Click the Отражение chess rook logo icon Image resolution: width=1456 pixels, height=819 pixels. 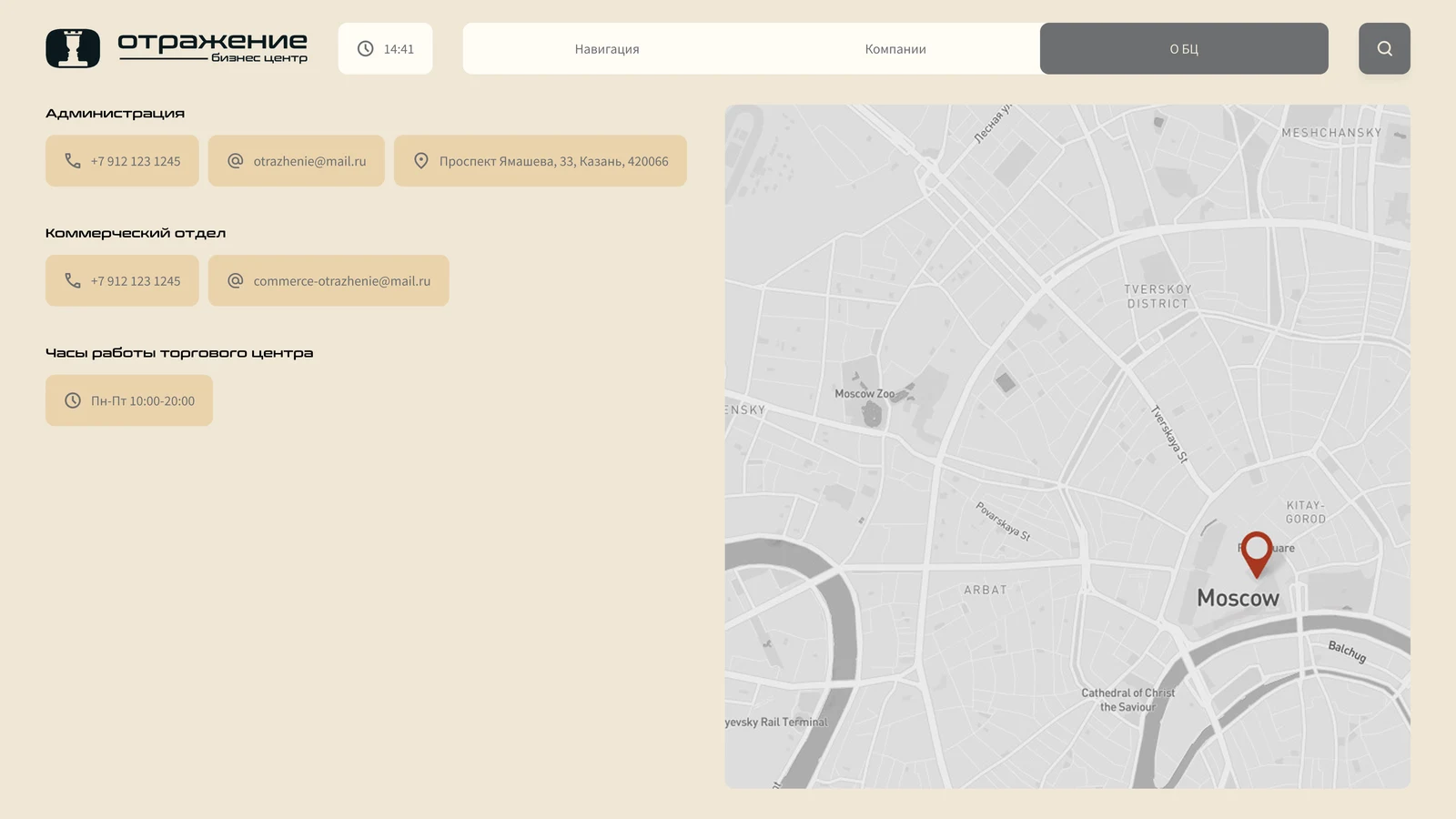click(73, 48)
